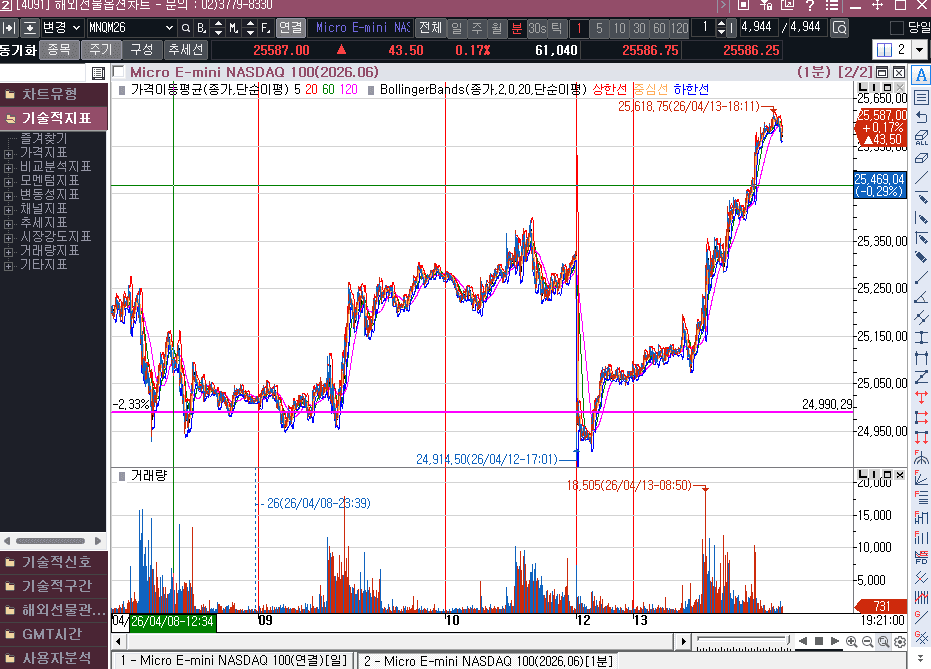Switch to the 2 - Micro E-mini NASDAQ 1분 tab
Image resolution: width=931 pixels, height=669 pixels.
[486, 661]
